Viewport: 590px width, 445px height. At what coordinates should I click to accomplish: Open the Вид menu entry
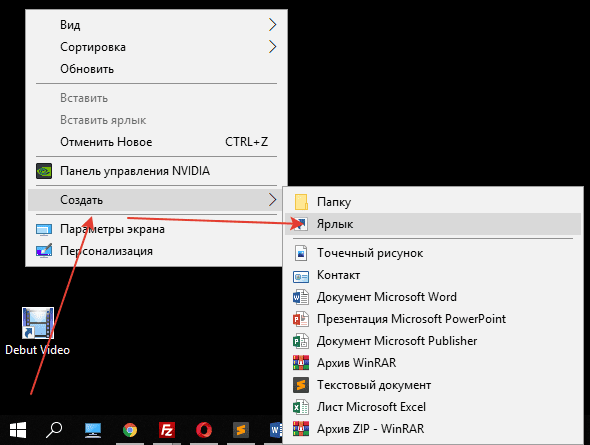pos(155,25)
